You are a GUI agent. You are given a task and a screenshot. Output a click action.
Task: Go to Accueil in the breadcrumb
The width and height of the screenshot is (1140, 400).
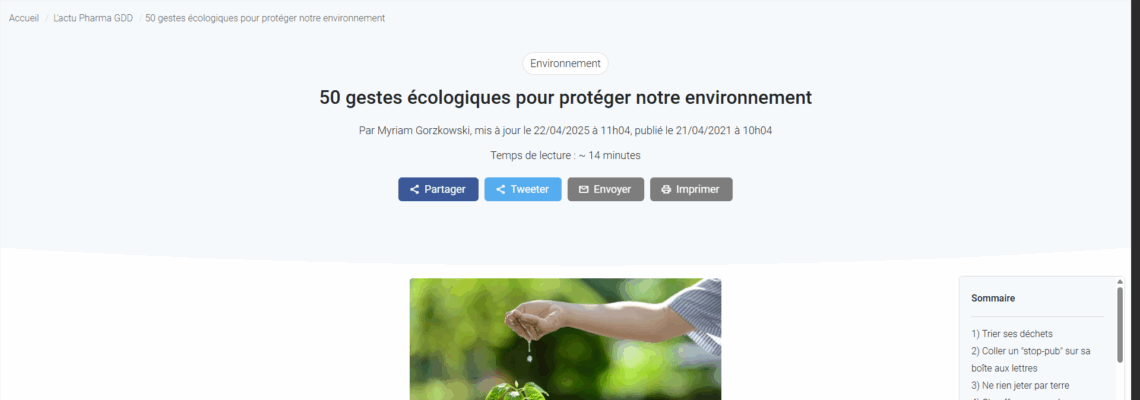[x=24, y=18]
